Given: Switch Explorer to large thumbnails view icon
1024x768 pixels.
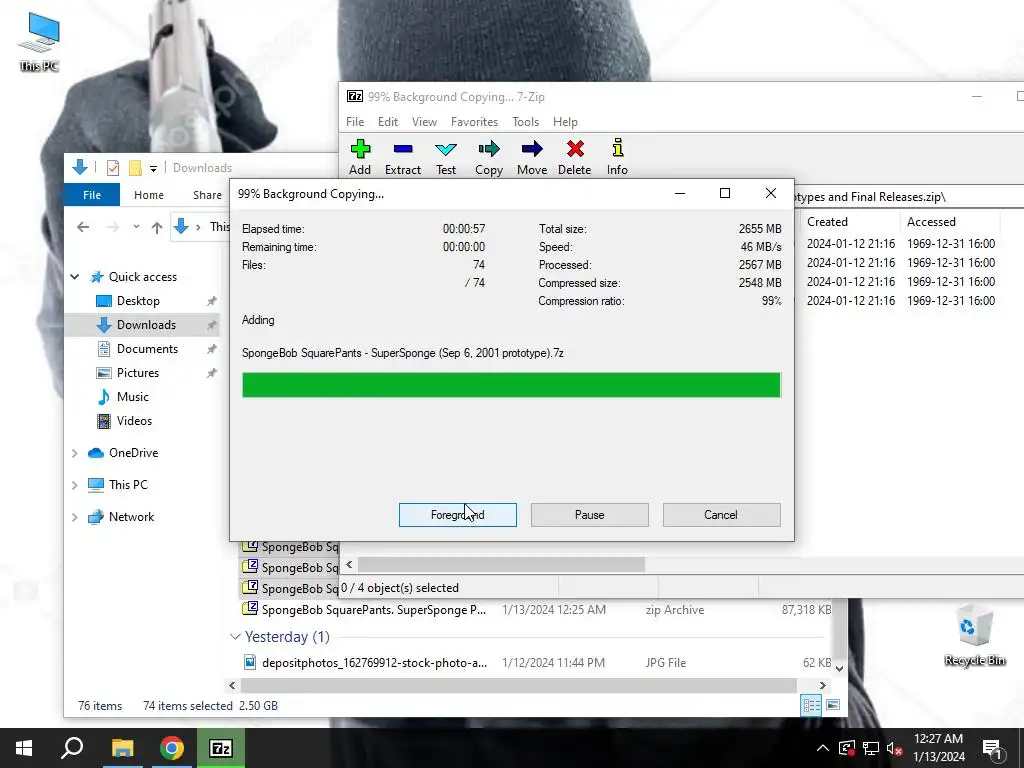Looking at the screenshot, I should pyautogui.click(x=833, y=705).
